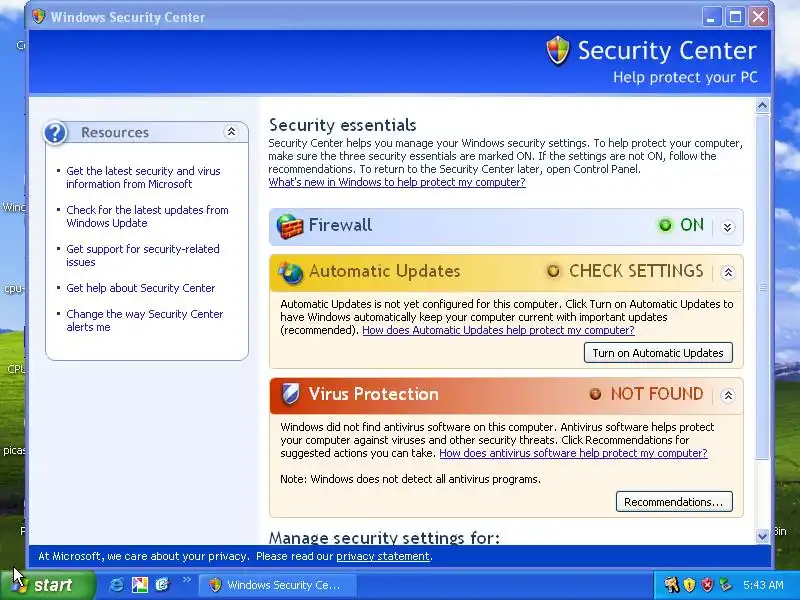Click the title bar shield icon
800x600 pixels.
(x=38, y=16)
